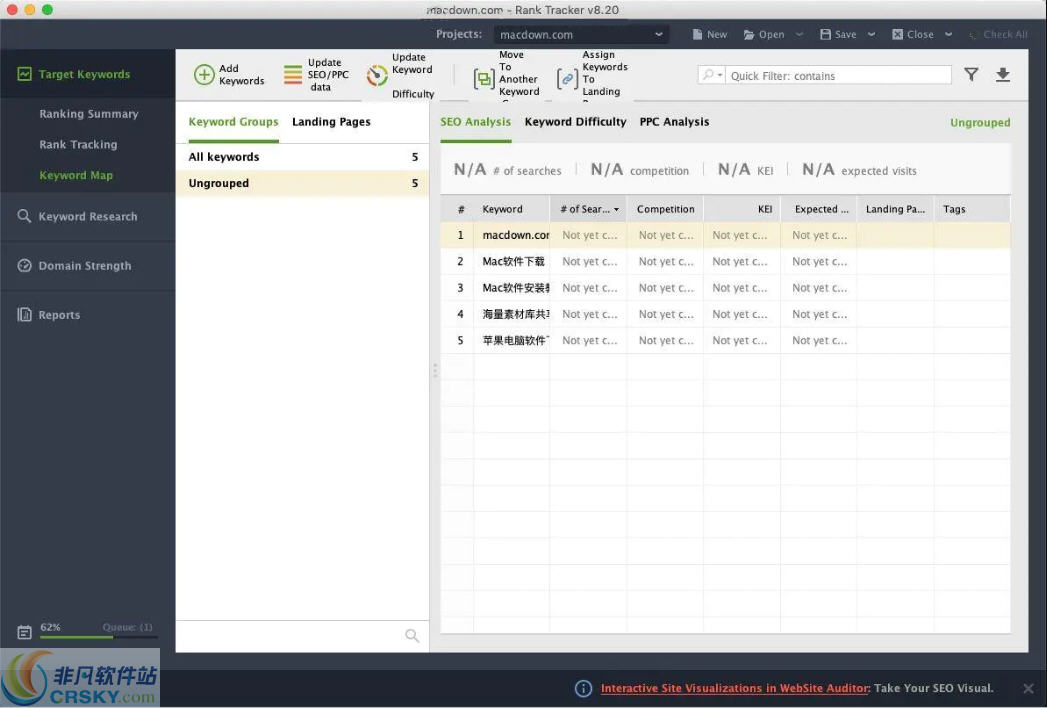Dismiss the bottom banner with X
Screen dimensions: 1047x708
click(1028, 688)
